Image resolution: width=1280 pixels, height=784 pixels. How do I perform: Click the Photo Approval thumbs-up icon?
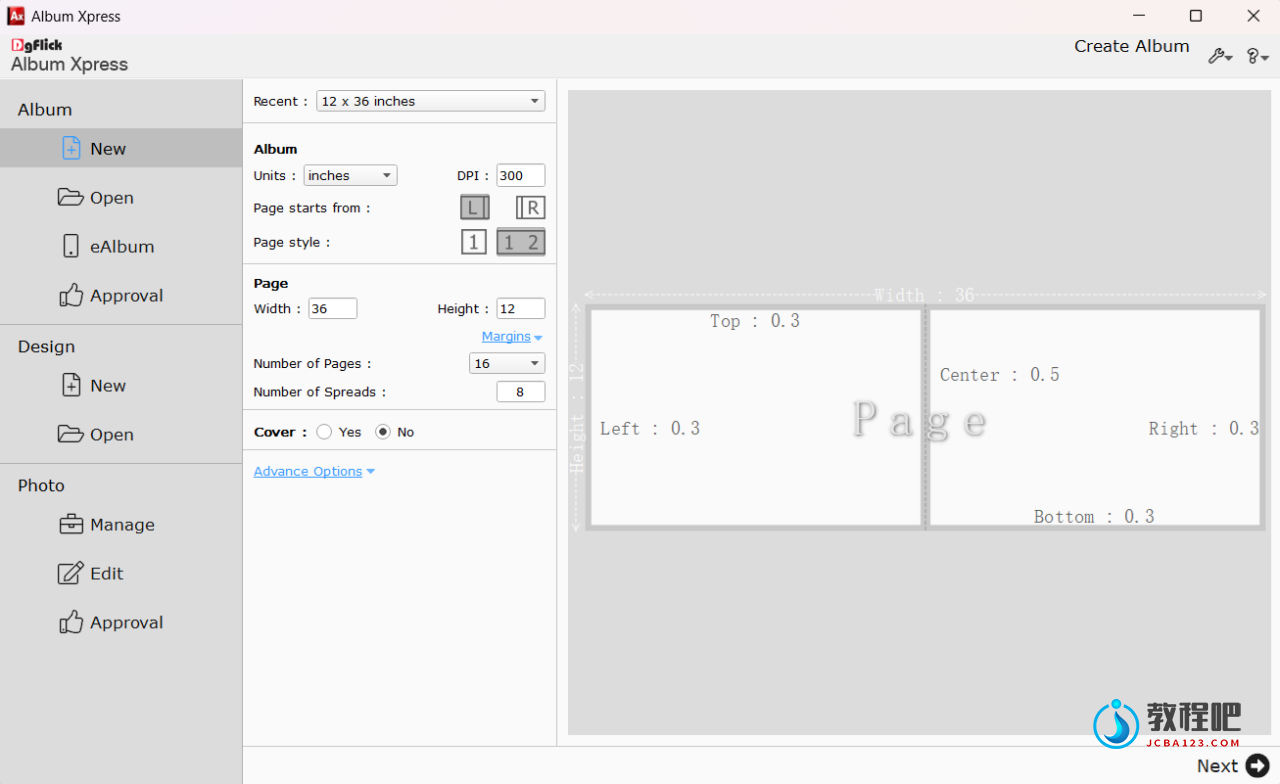[71, 622]
